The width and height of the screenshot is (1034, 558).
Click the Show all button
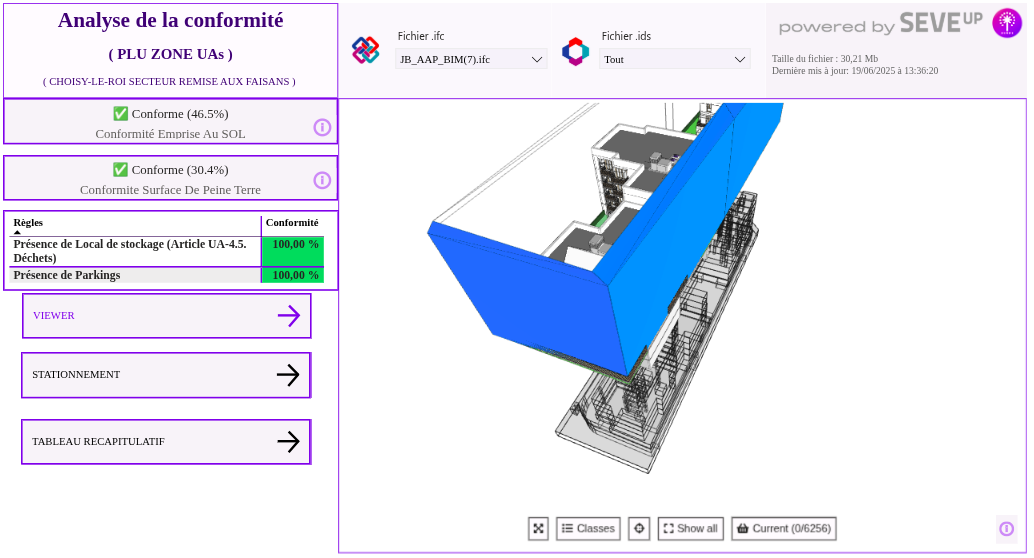(690, 529)
